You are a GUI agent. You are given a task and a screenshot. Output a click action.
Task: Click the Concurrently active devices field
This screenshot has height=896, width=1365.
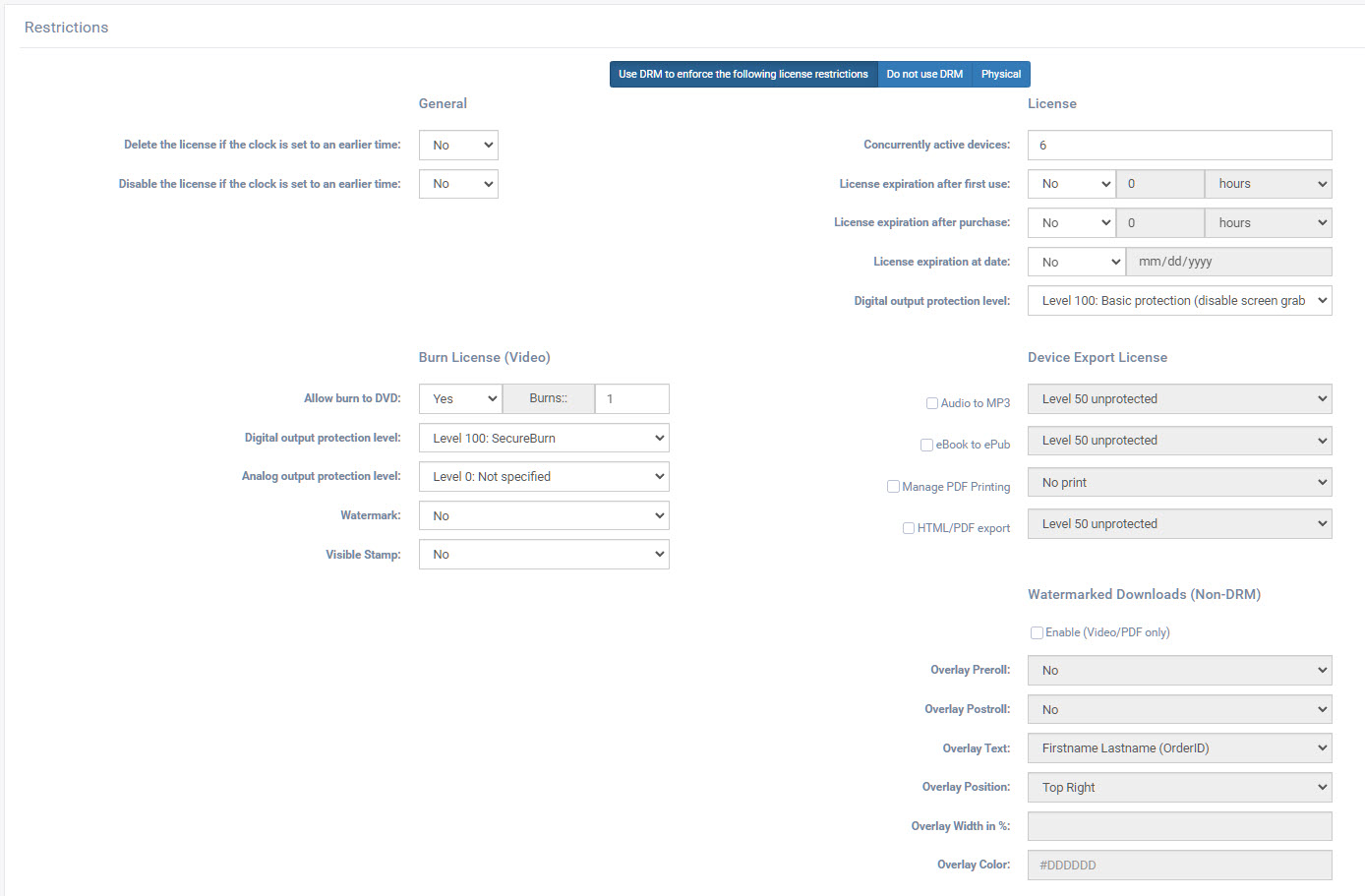(1179, 146)
